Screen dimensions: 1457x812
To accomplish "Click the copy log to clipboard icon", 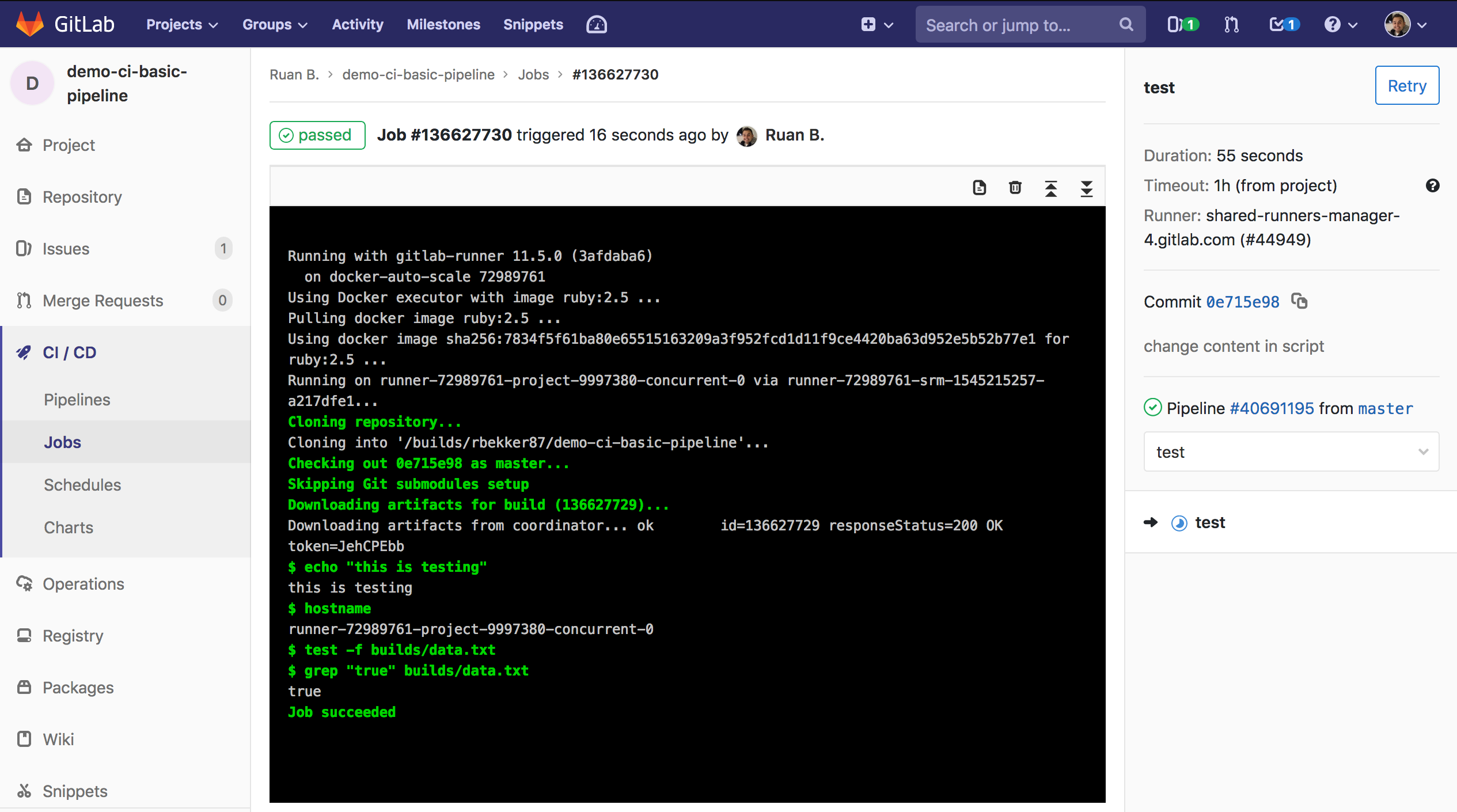I will (979, 189).
